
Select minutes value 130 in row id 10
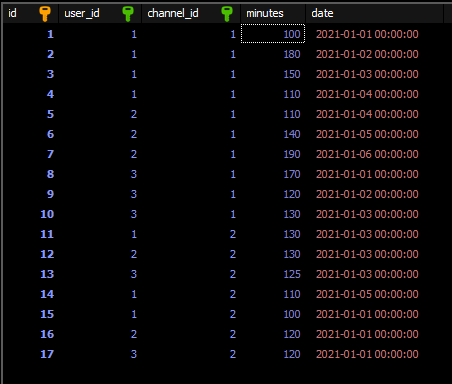pos(292,214)
